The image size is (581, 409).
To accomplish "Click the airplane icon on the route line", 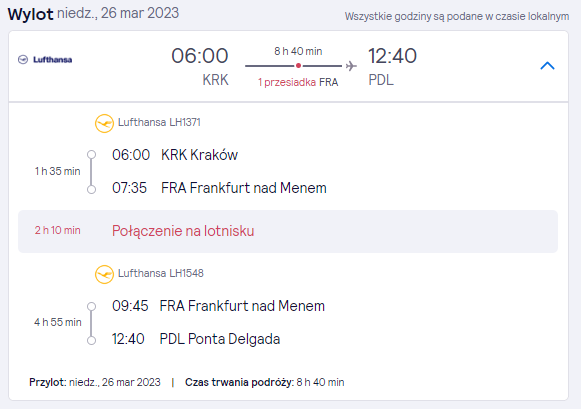I will point(351,66).
